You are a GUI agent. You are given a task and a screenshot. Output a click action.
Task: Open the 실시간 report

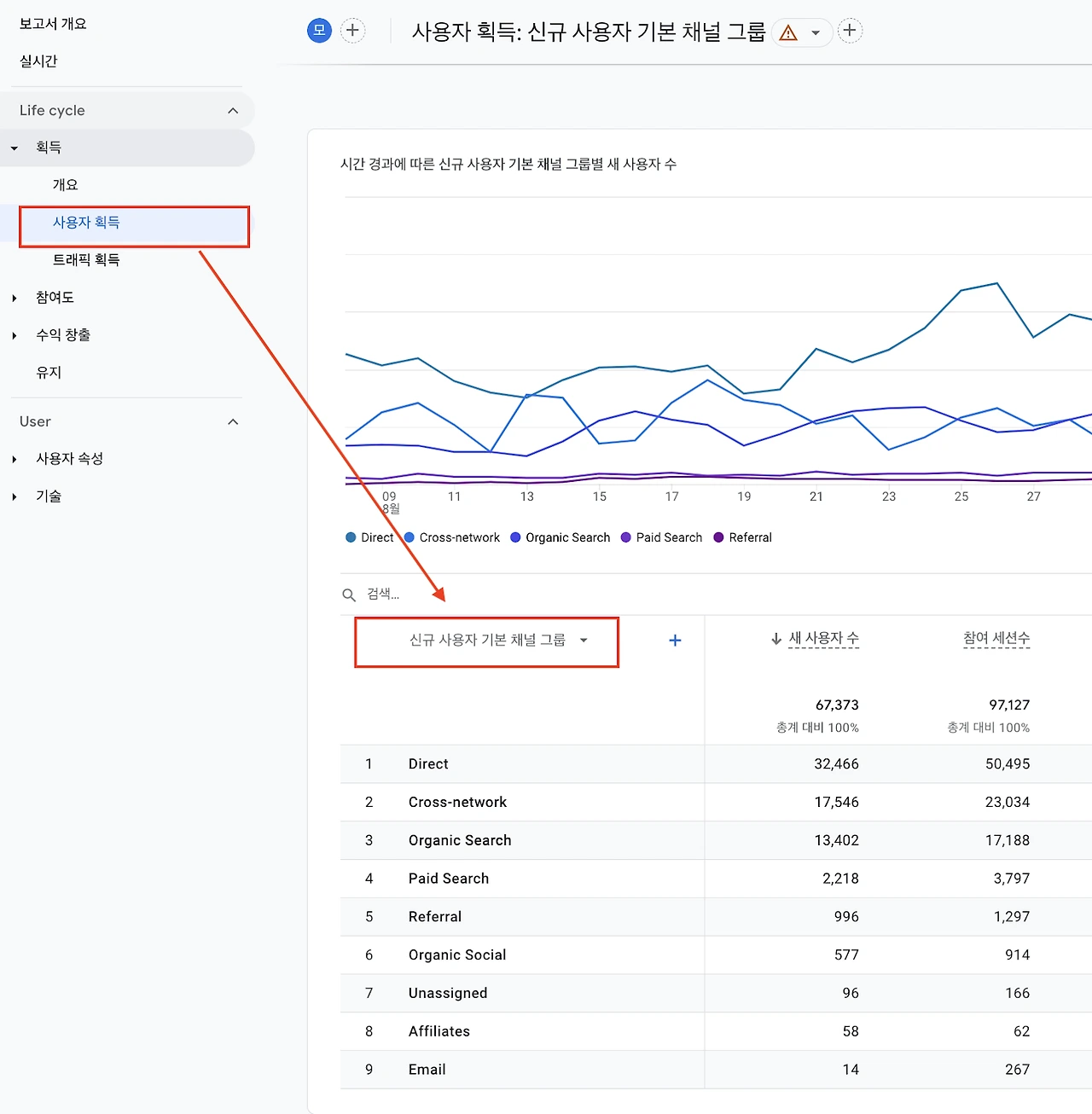(38, 61)
